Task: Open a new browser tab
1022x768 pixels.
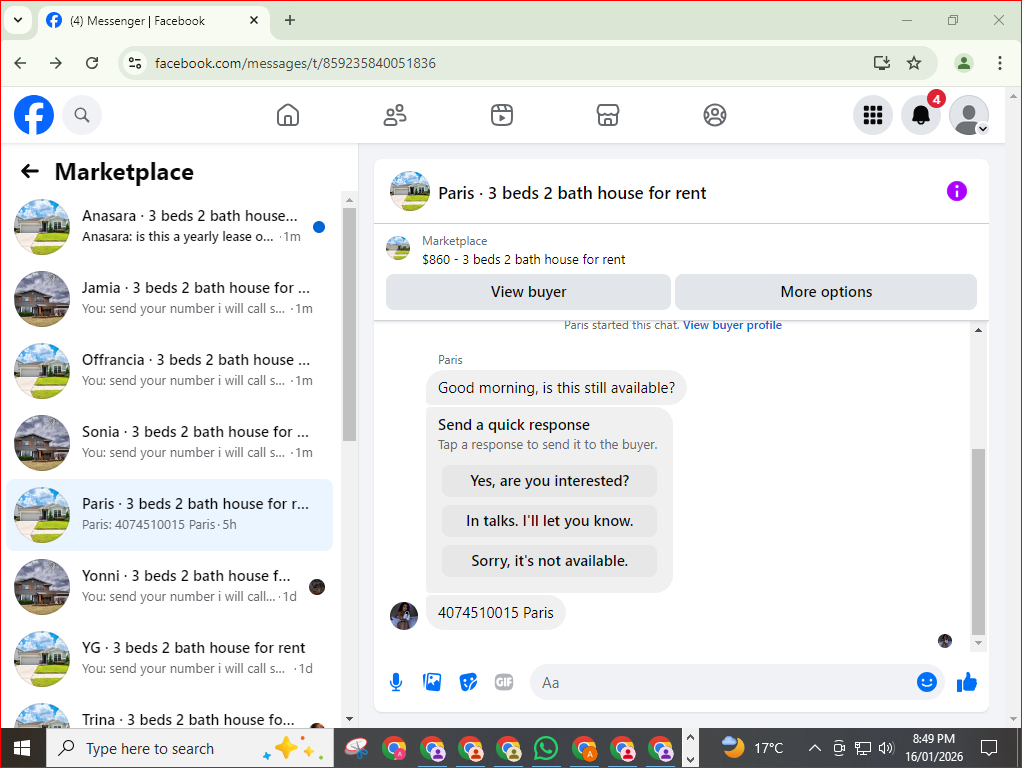Action: click(x=290, y=20)
